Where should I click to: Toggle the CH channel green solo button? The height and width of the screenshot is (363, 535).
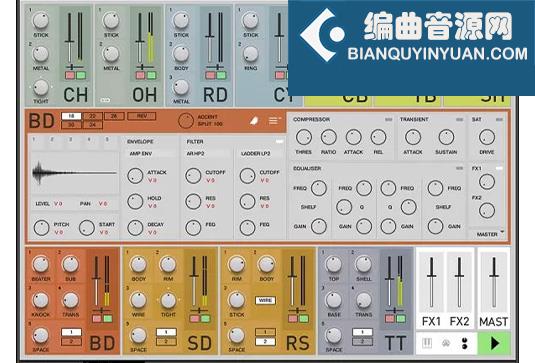coord(81,75)
